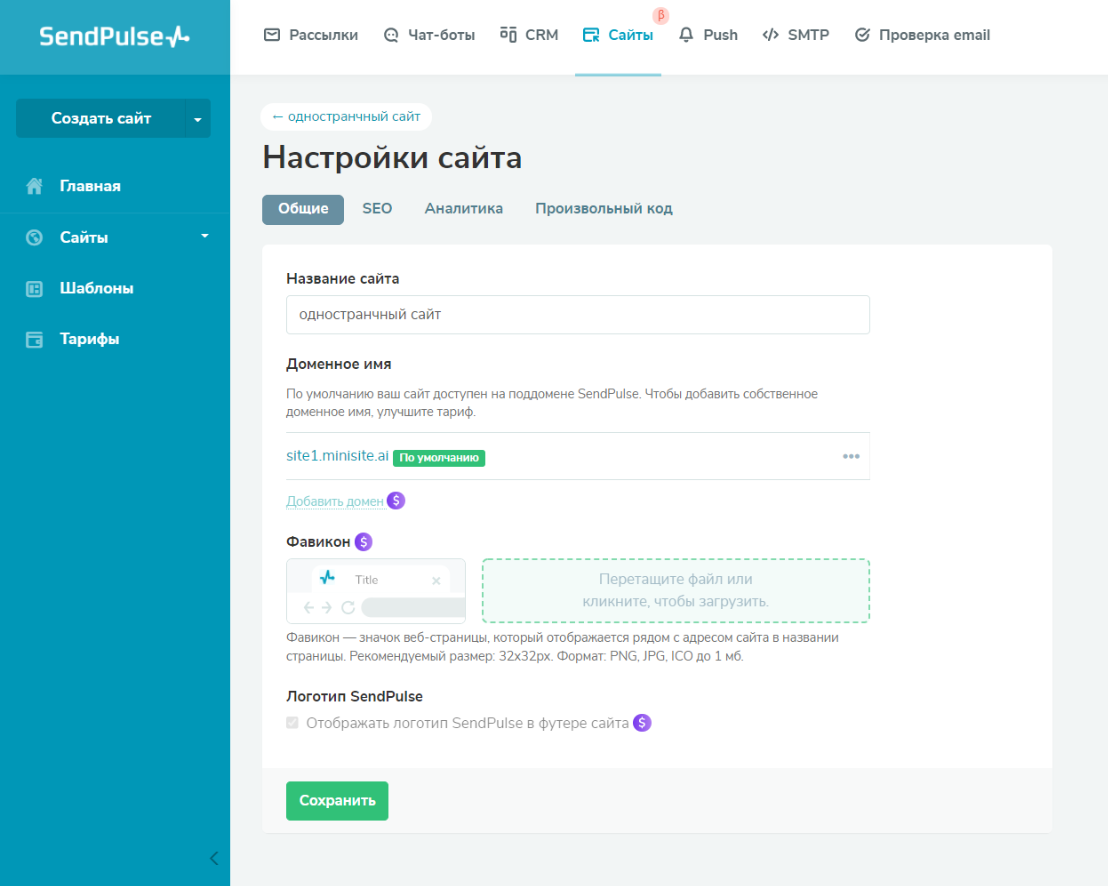This screenshot has height=886, width=1108.
Task: Click the forward arrow in favicon preview
Action: (x=326, y=607)
